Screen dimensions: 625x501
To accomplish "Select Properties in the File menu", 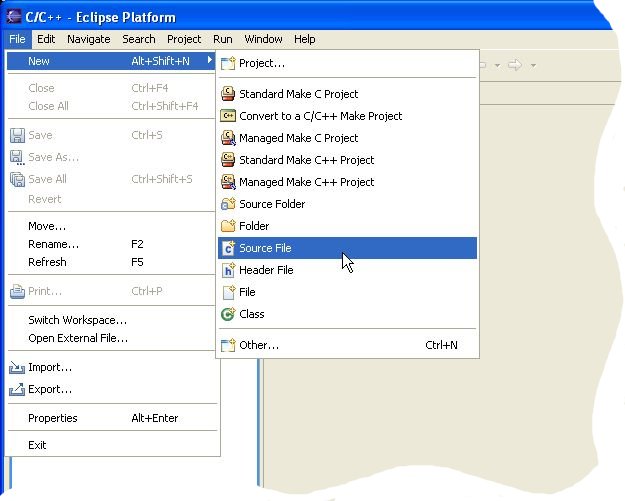I will 52,418.
